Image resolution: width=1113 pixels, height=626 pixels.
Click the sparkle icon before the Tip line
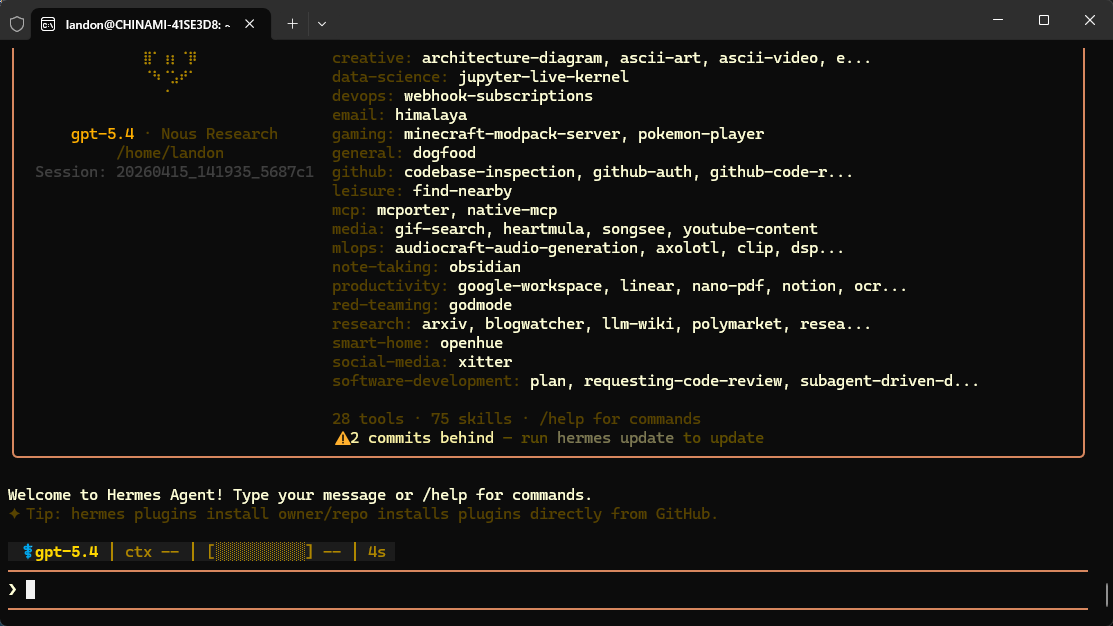(x=14, y=514)
